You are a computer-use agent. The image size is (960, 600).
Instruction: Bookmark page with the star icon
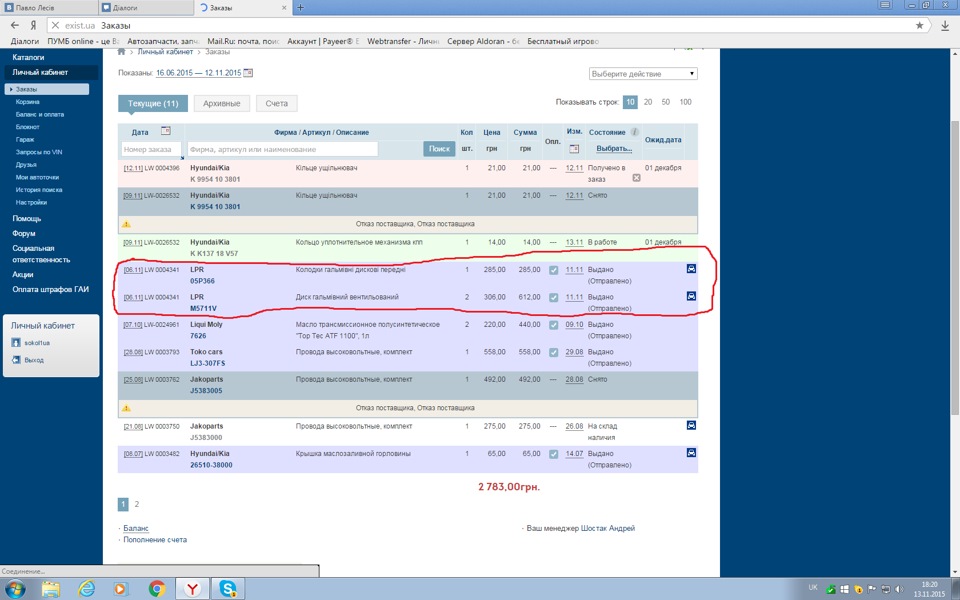[x=919, y=26]
